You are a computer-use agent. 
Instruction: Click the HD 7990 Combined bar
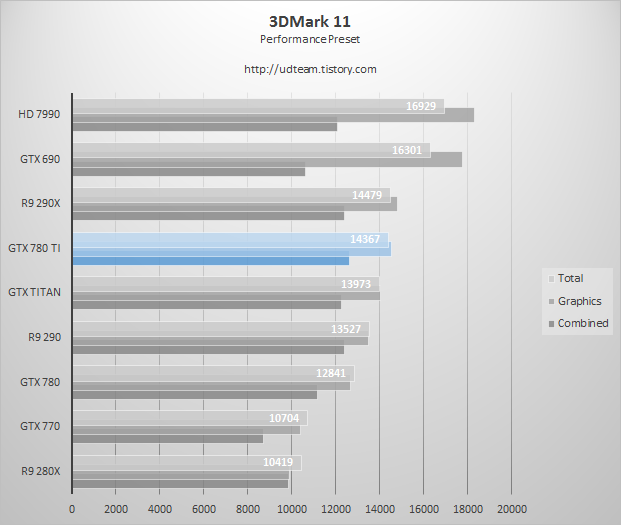(205, 127)
